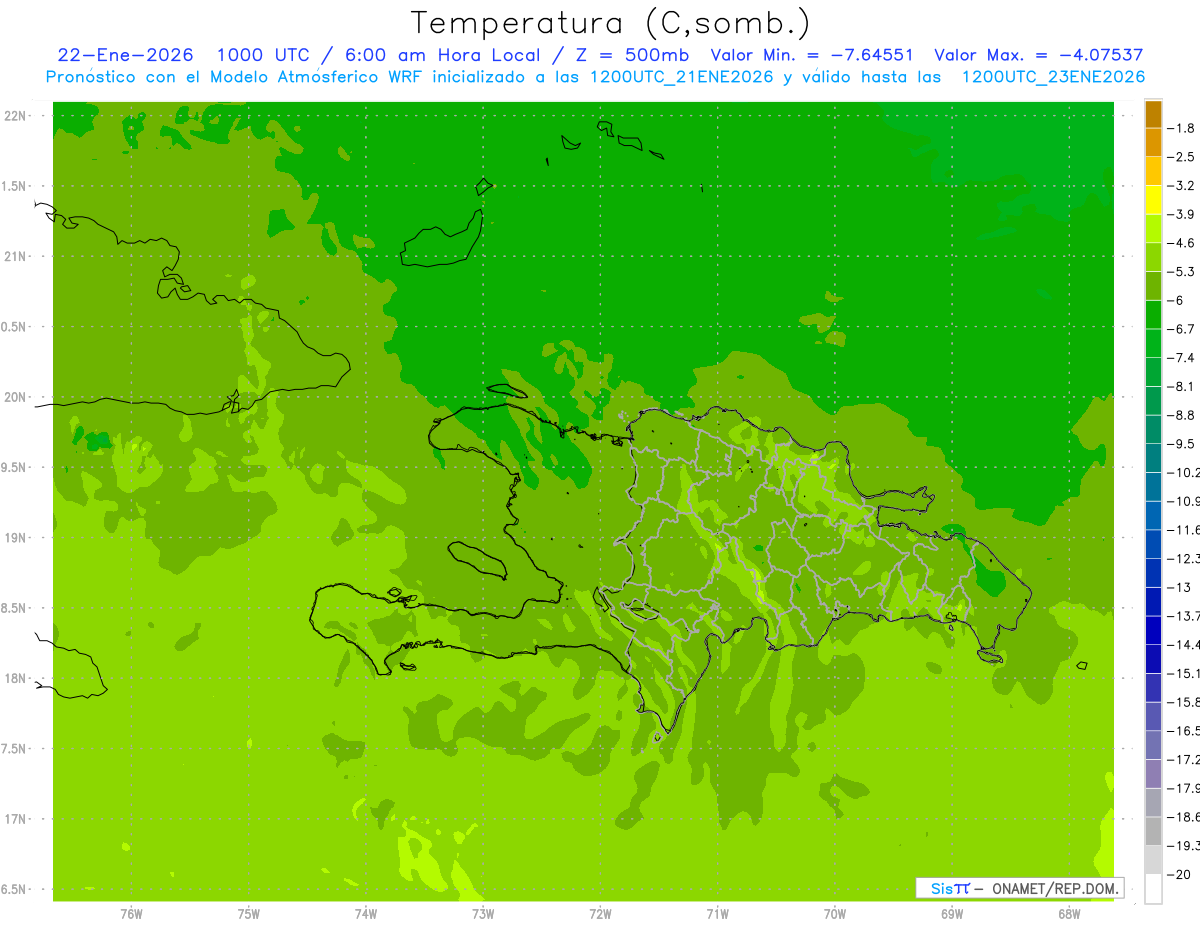Viewport: 1200px width, 927px height.
Task: Click the "70W" longitude axis label
Action: [x=835, y=914]
